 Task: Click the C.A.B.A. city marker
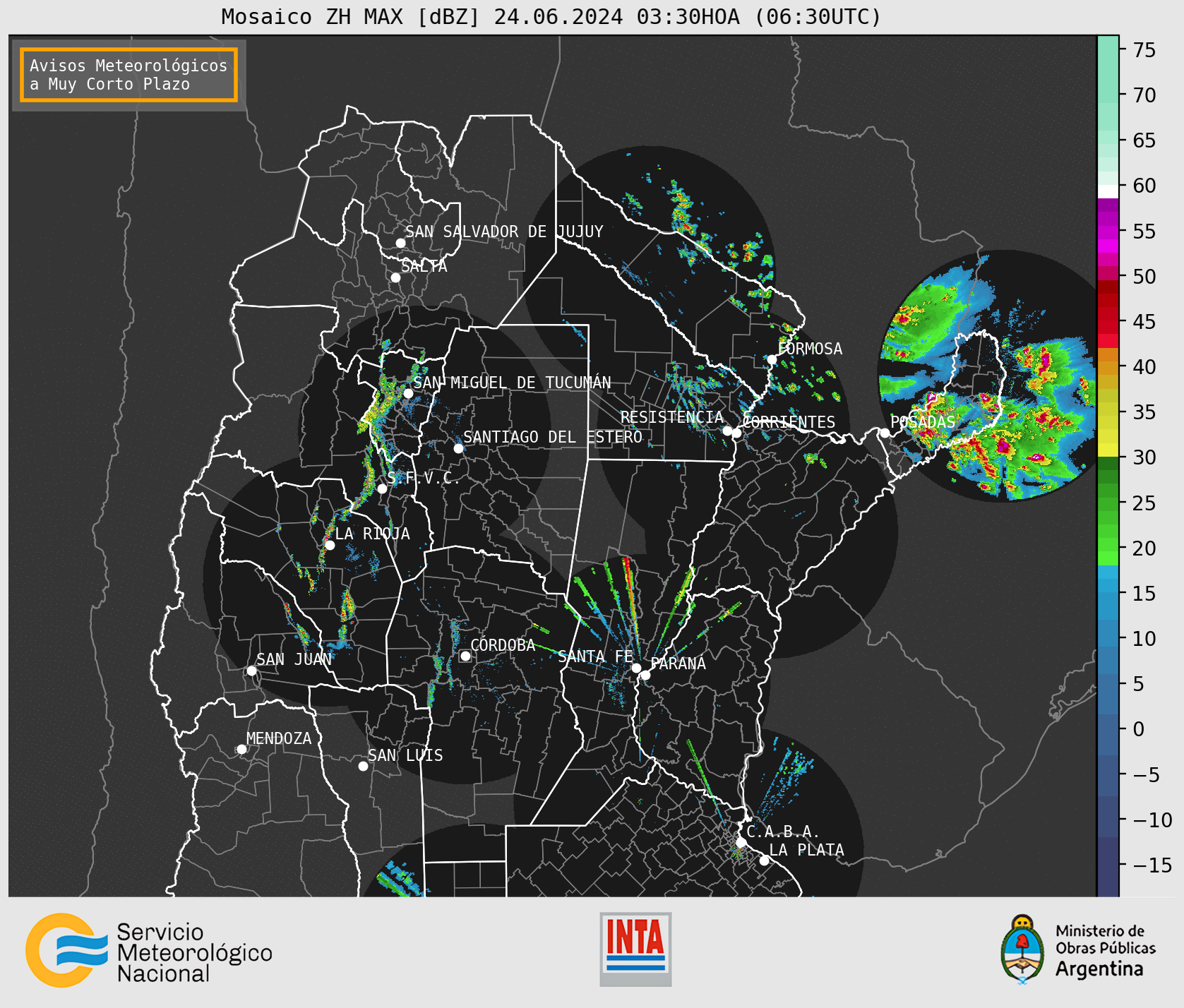tap(741, 843)
